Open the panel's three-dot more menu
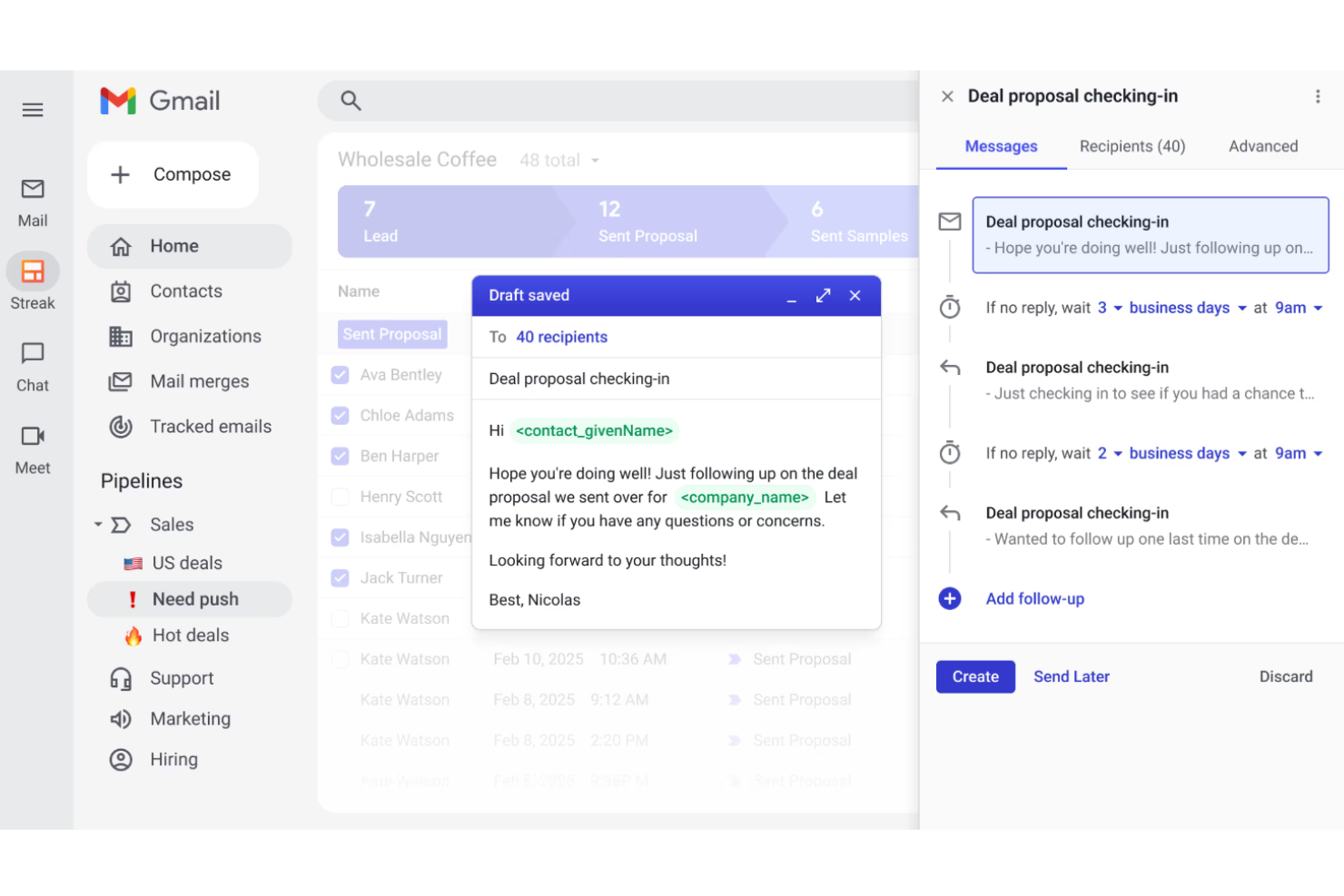This screenshot has height=896, width=1344. click(1318, 96)
